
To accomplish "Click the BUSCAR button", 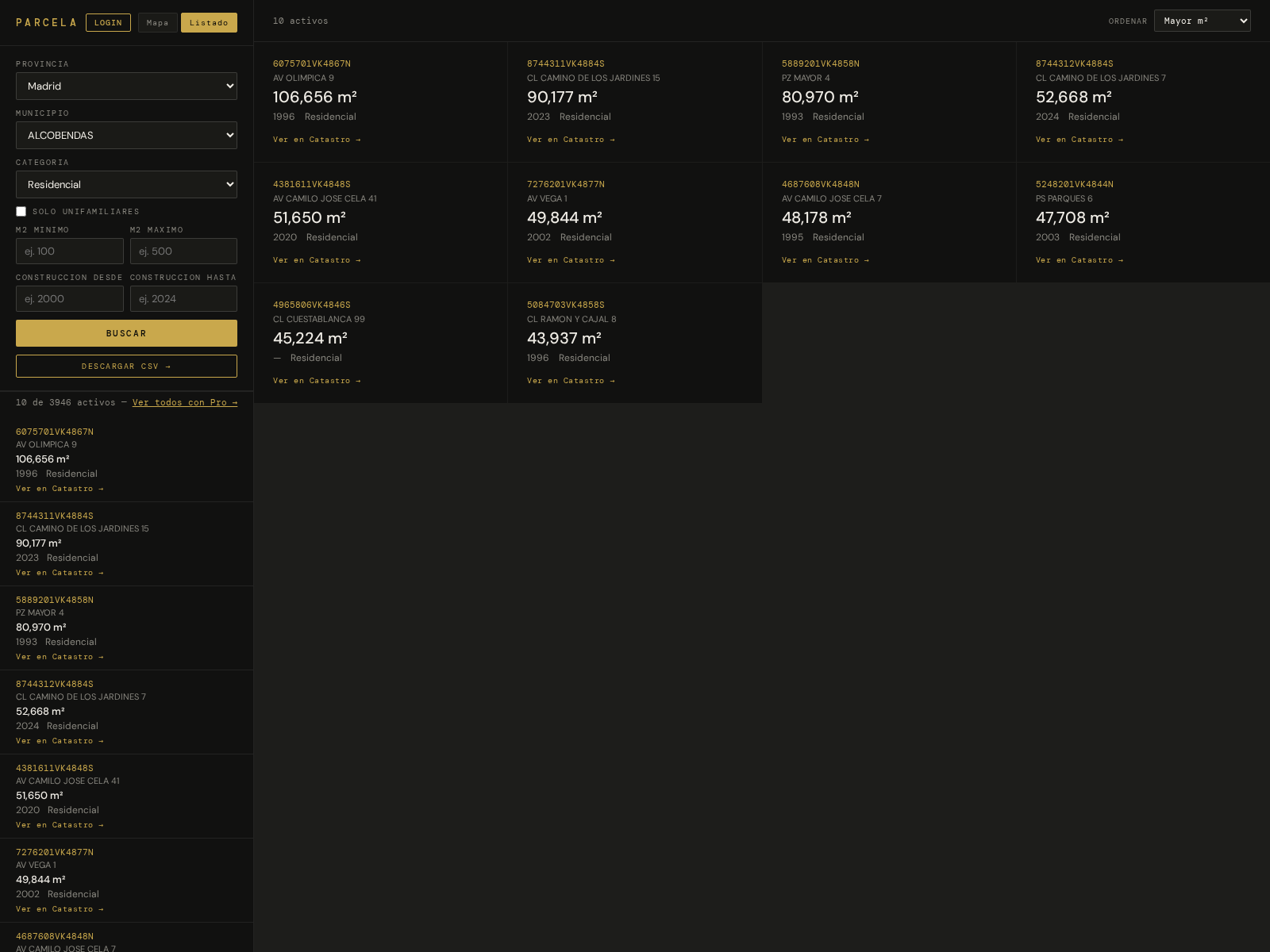I will (126, 333).
